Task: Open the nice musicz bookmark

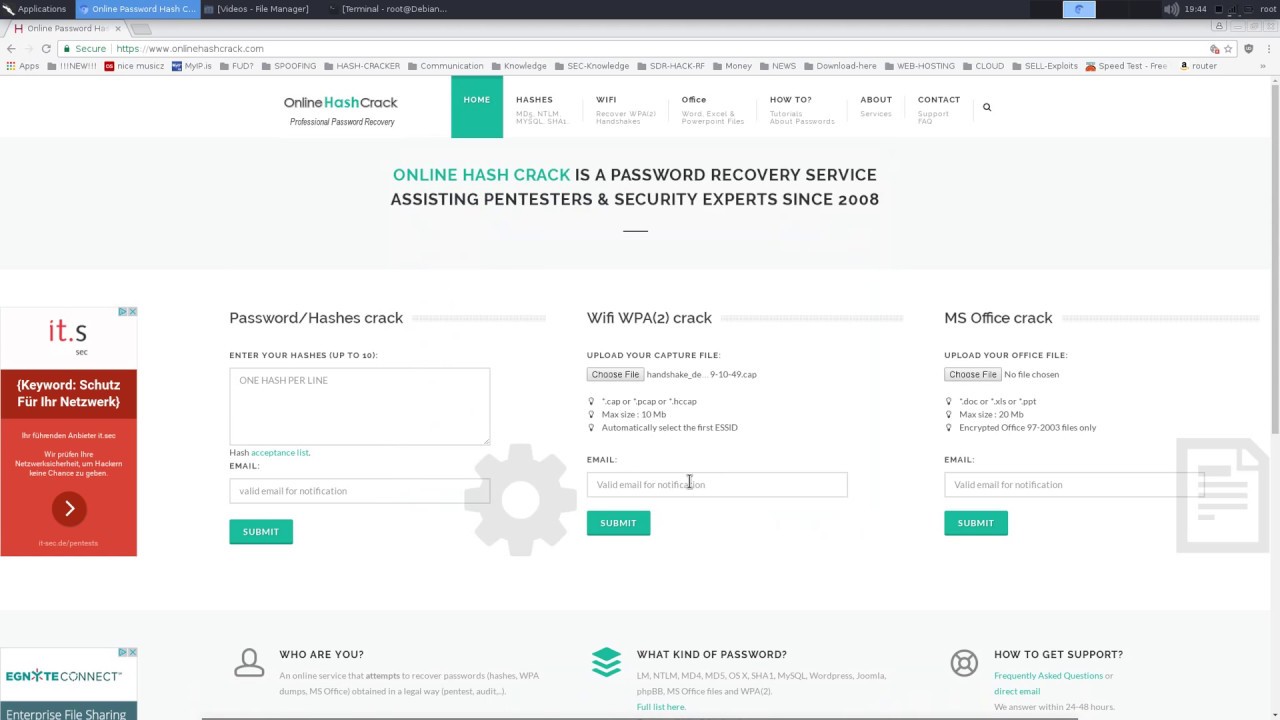Action: coord(134,66)
